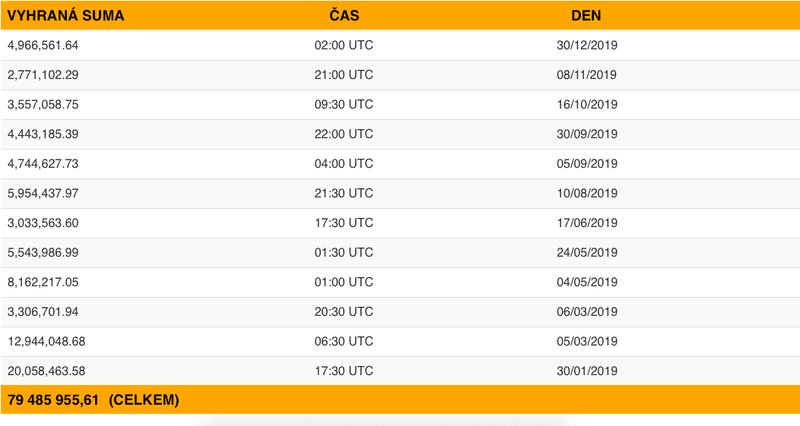Select the 8,162,217.05 winning amount
This screenshot has width=800, height=426.
tap(43, 282)
